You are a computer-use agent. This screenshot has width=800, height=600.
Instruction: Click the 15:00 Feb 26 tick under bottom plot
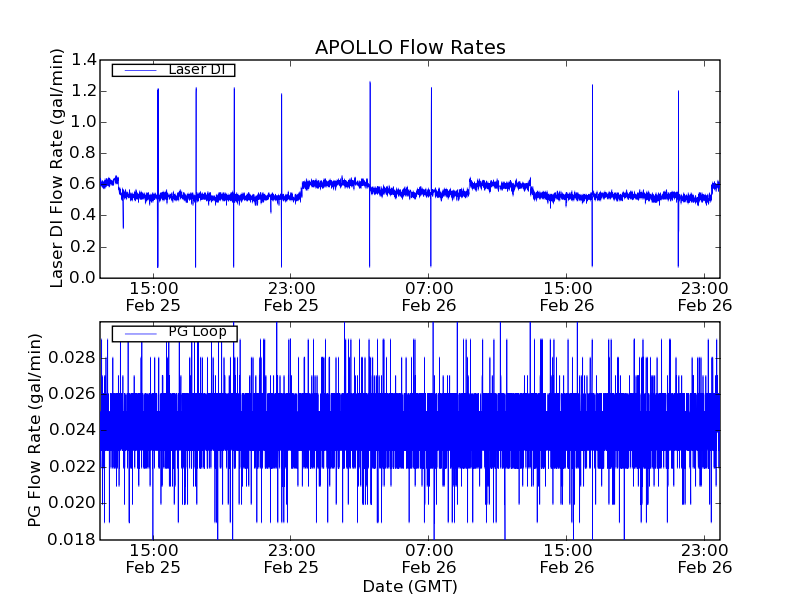(x=567, y=558)
